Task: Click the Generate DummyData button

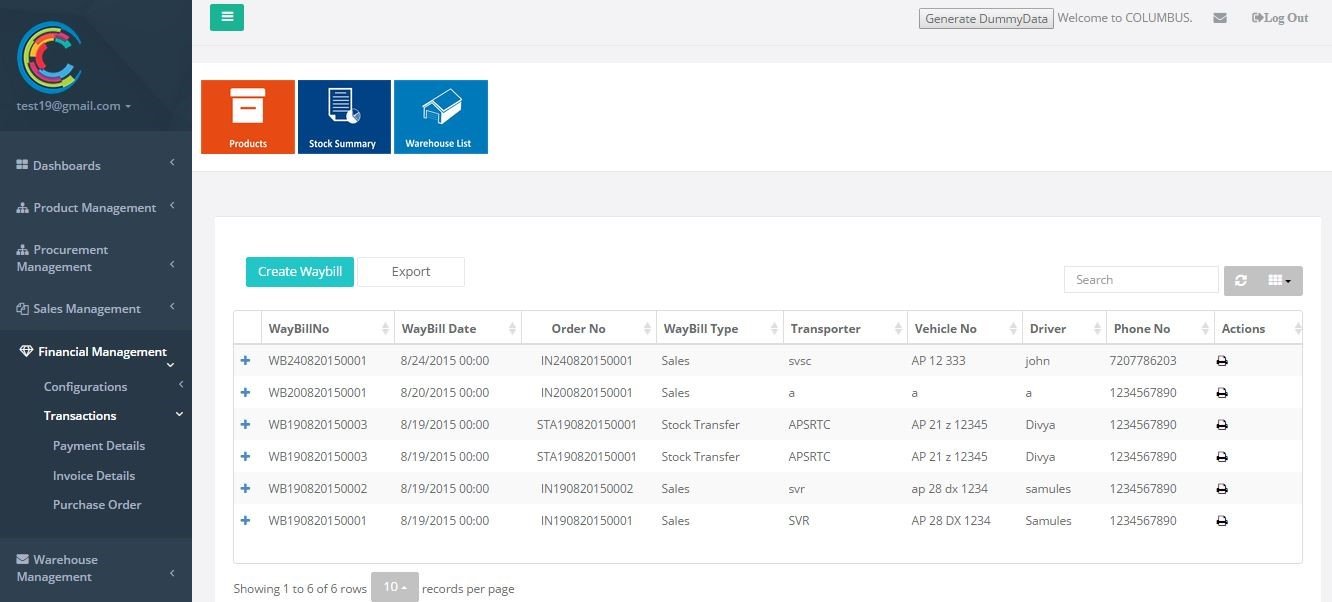Action: pyautogui.click(x=986, y=19)
